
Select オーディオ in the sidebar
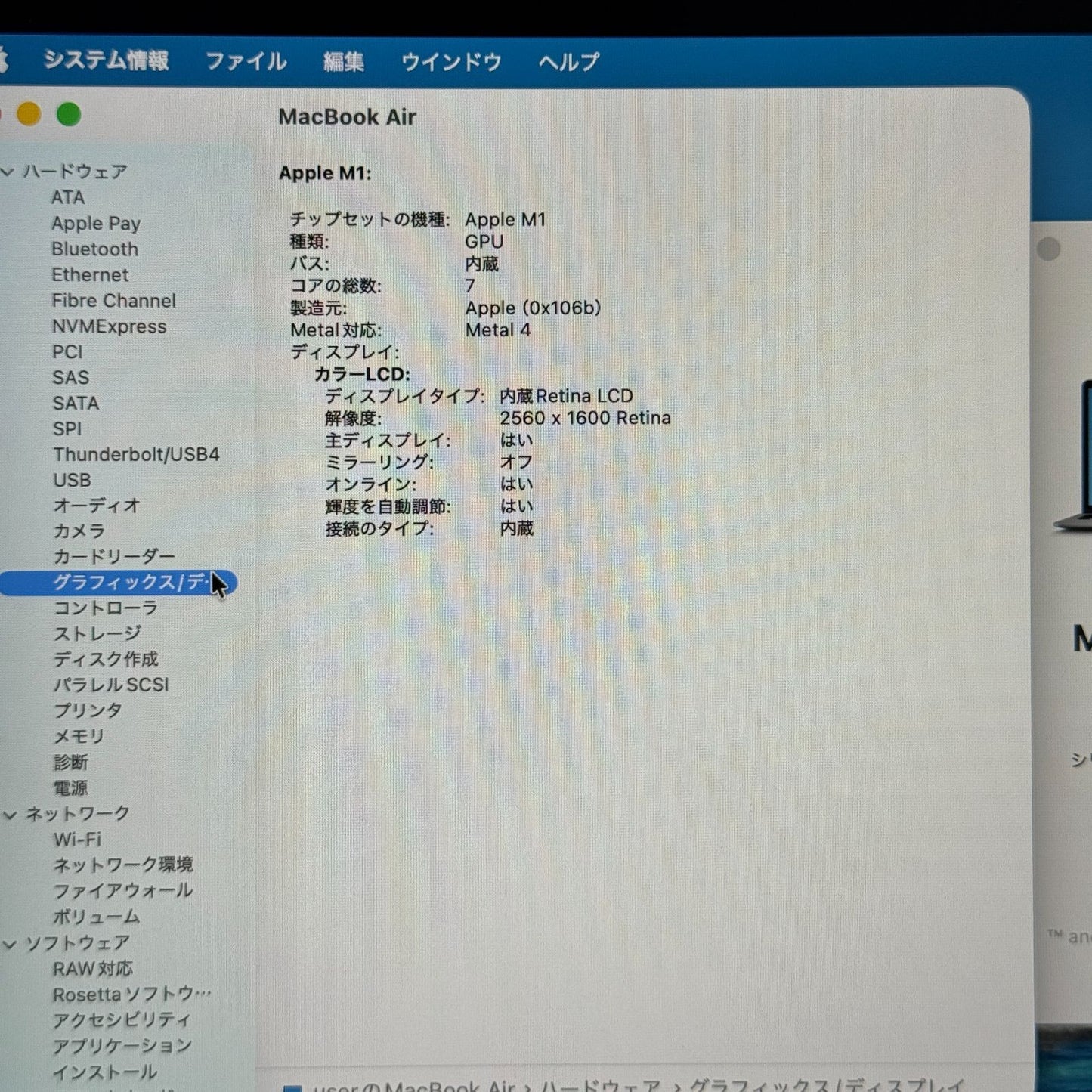click(x=97, y=506)
